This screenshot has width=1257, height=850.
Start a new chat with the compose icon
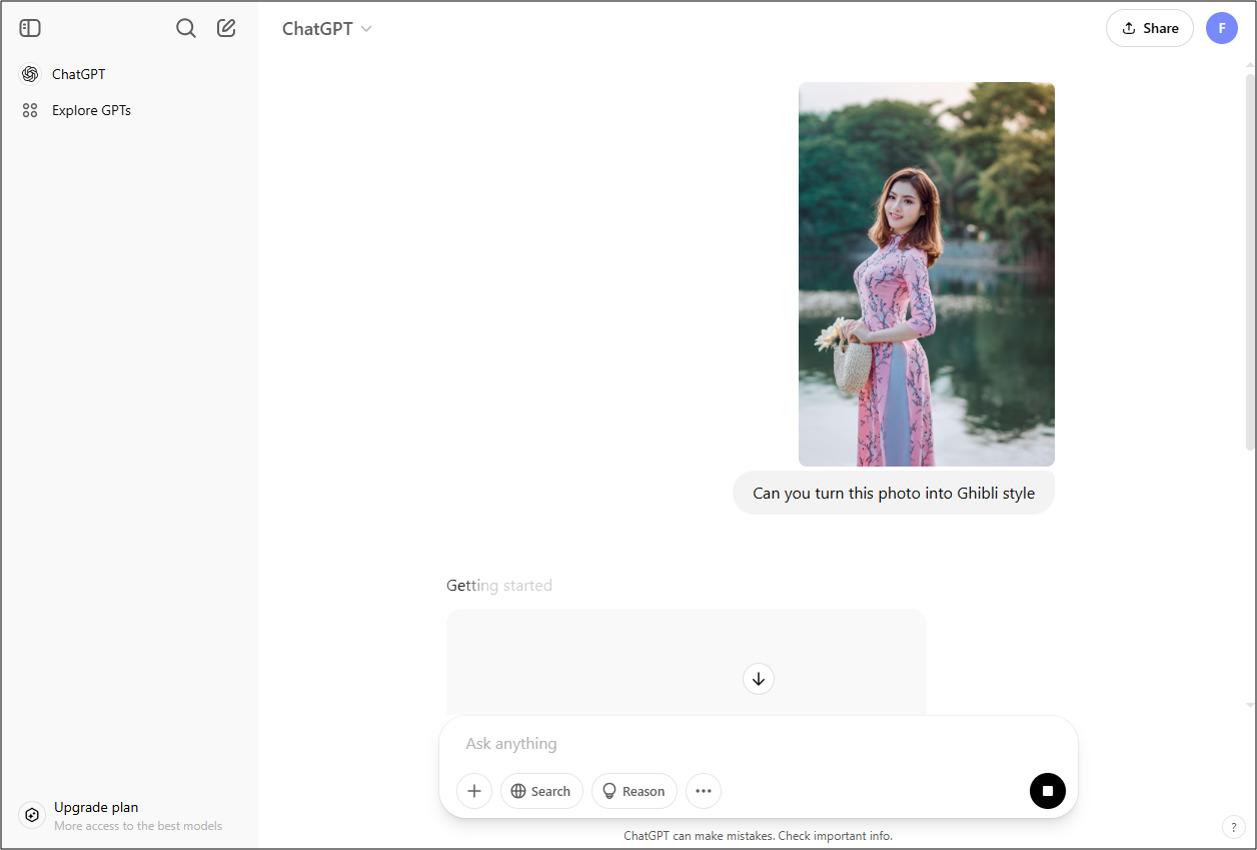pyautogui.click(x=226, y=28)
